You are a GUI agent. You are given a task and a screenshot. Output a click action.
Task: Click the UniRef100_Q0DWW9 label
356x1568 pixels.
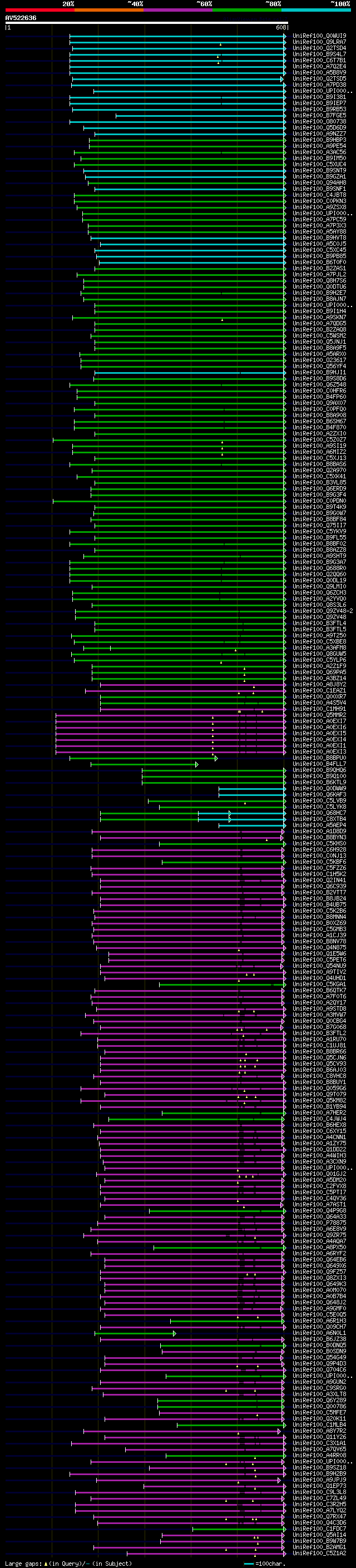point(319,788)
